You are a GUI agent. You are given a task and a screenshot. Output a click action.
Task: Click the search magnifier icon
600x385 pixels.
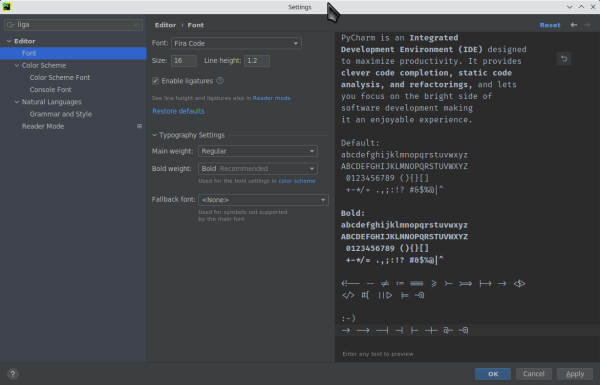pyautogui.click(x=10, y=25)
